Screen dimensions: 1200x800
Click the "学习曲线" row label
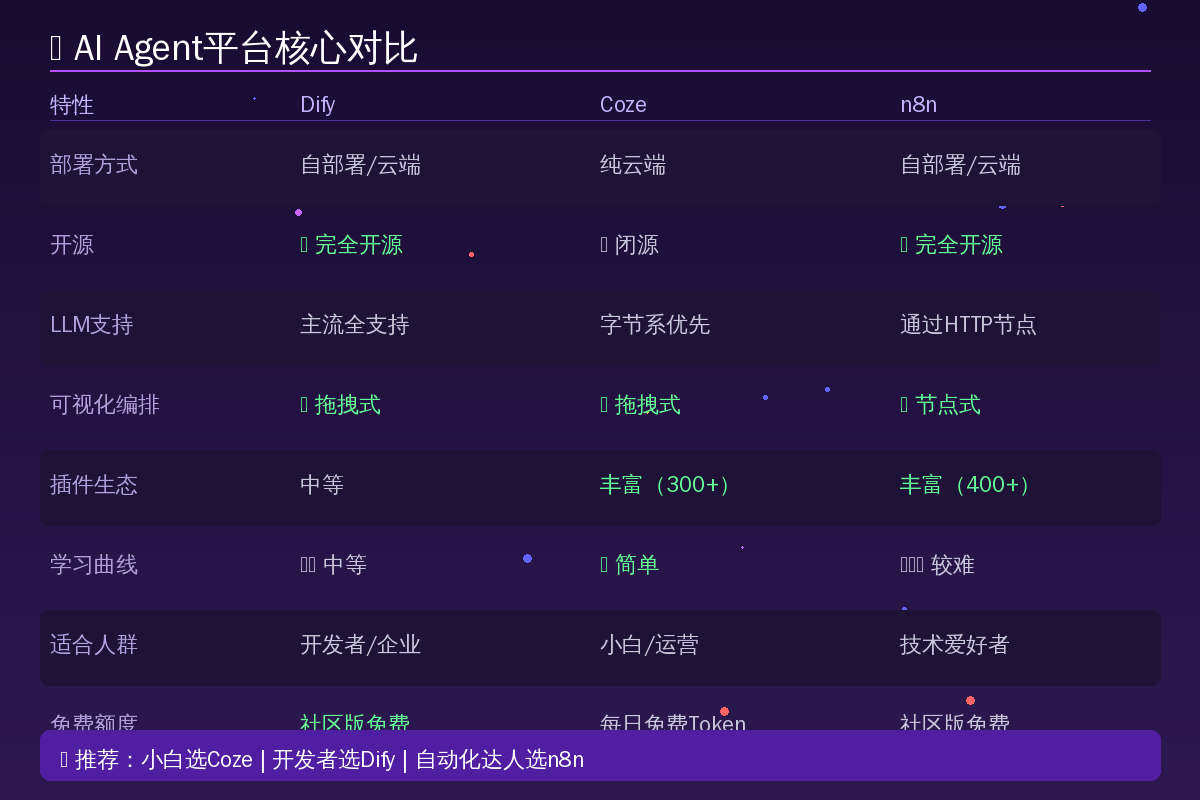tap(94, 564)
